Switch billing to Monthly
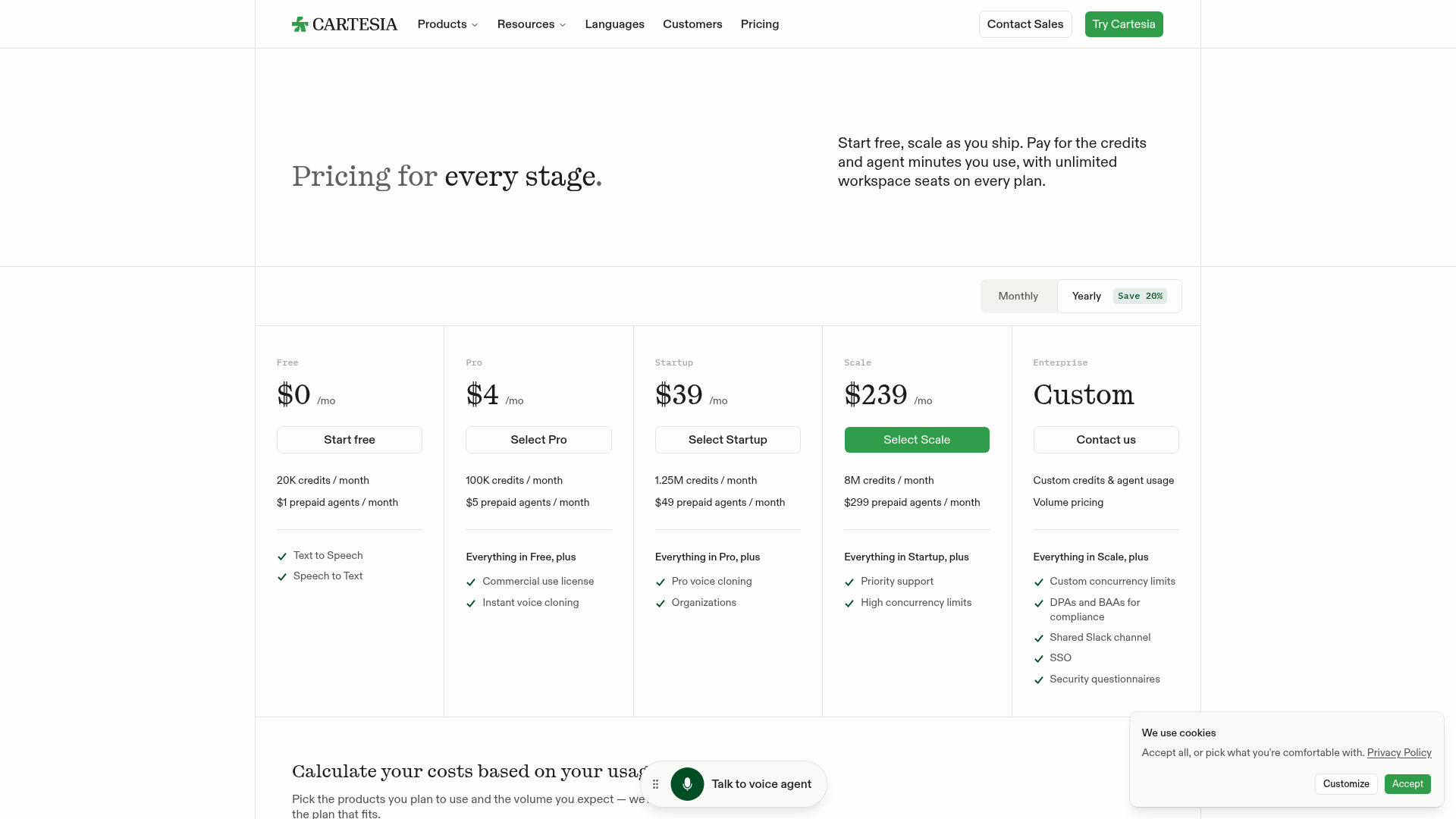Screen dimensions: 1456x819 (x=1018, y=296)
